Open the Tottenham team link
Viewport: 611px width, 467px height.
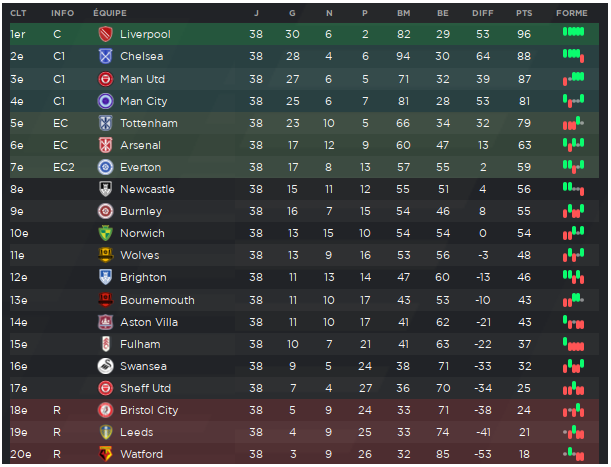149,123
